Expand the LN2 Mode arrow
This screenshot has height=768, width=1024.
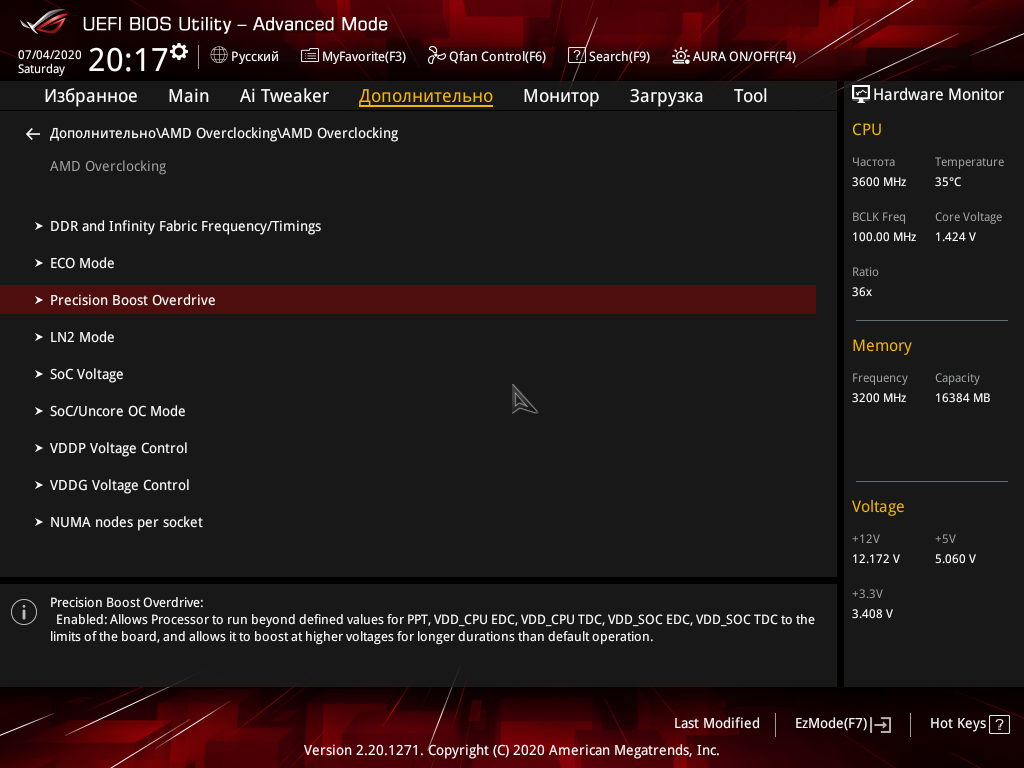click(x=39, y=337)
